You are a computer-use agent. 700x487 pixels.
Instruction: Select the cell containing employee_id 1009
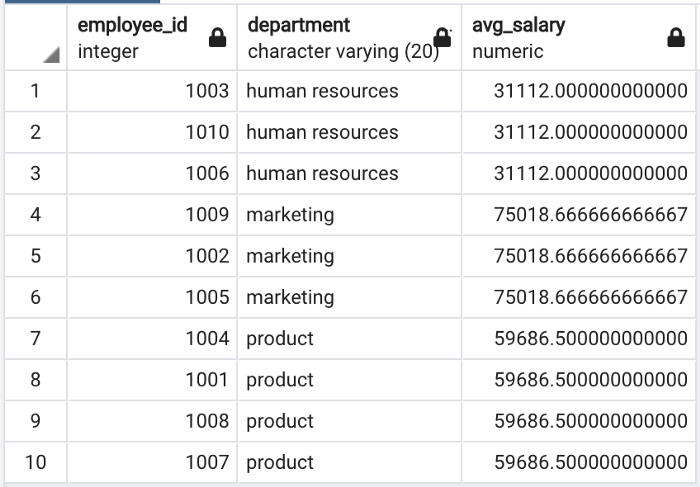point(152,215)
